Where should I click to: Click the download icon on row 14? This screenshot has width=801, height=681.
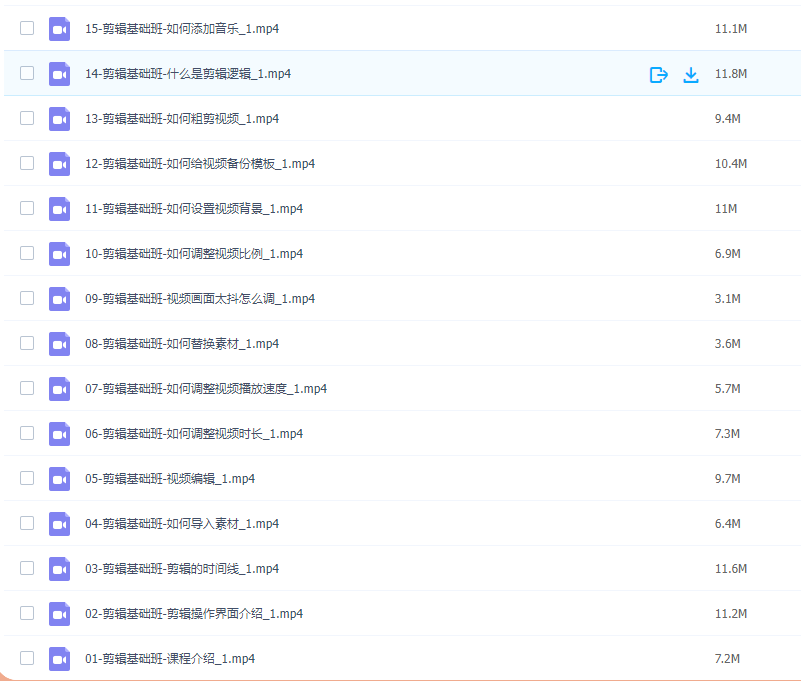click(691, 75)
